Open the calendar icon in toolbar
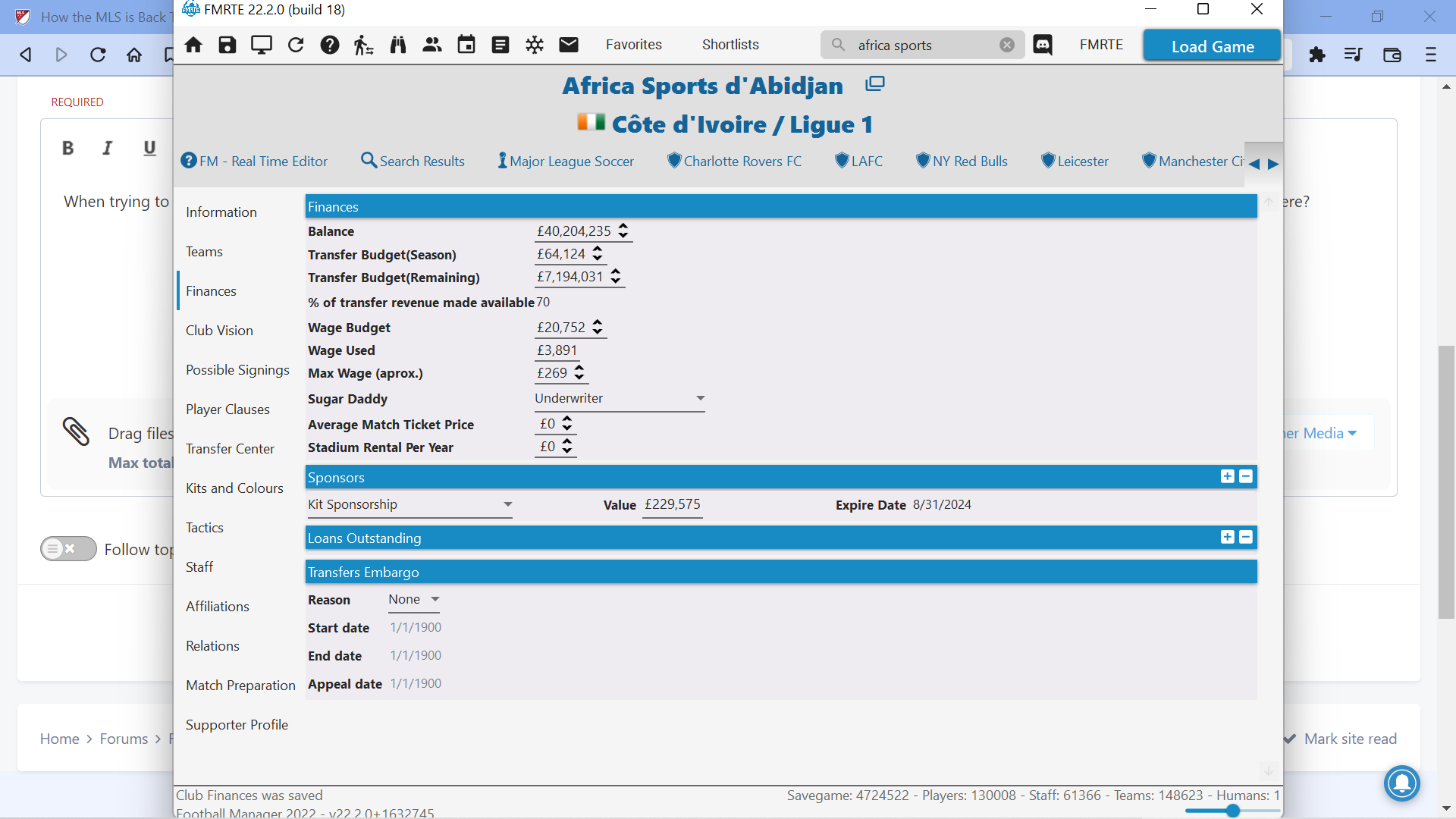 [x=466, y=45]
